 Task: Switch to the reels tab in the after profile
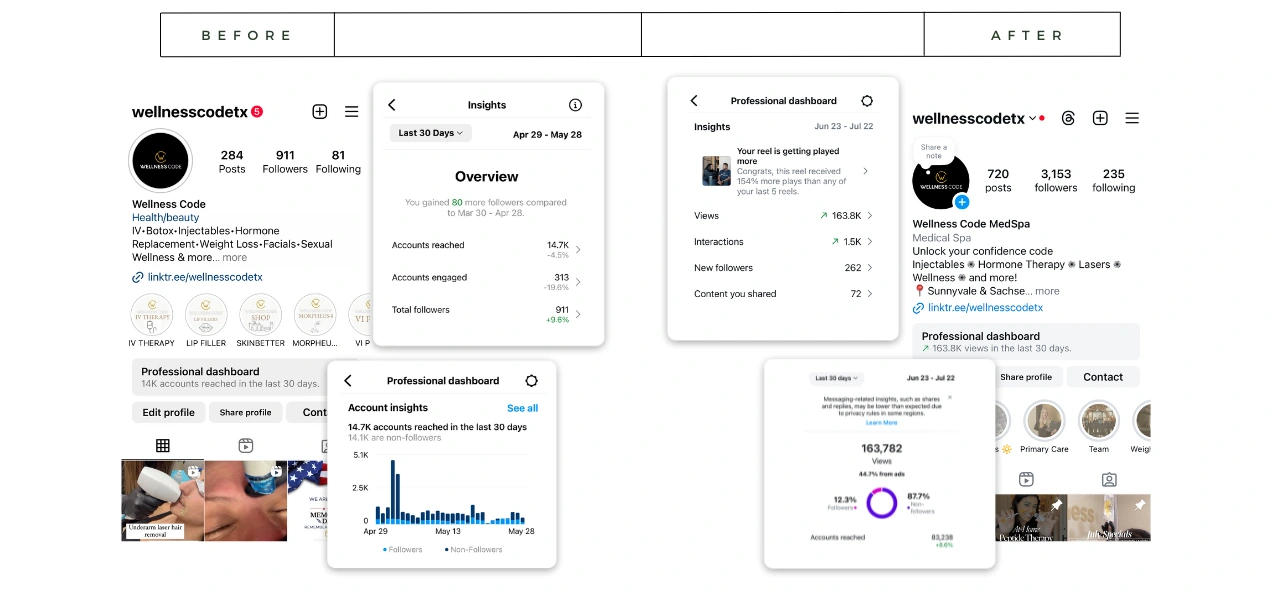coord(1026,479)
